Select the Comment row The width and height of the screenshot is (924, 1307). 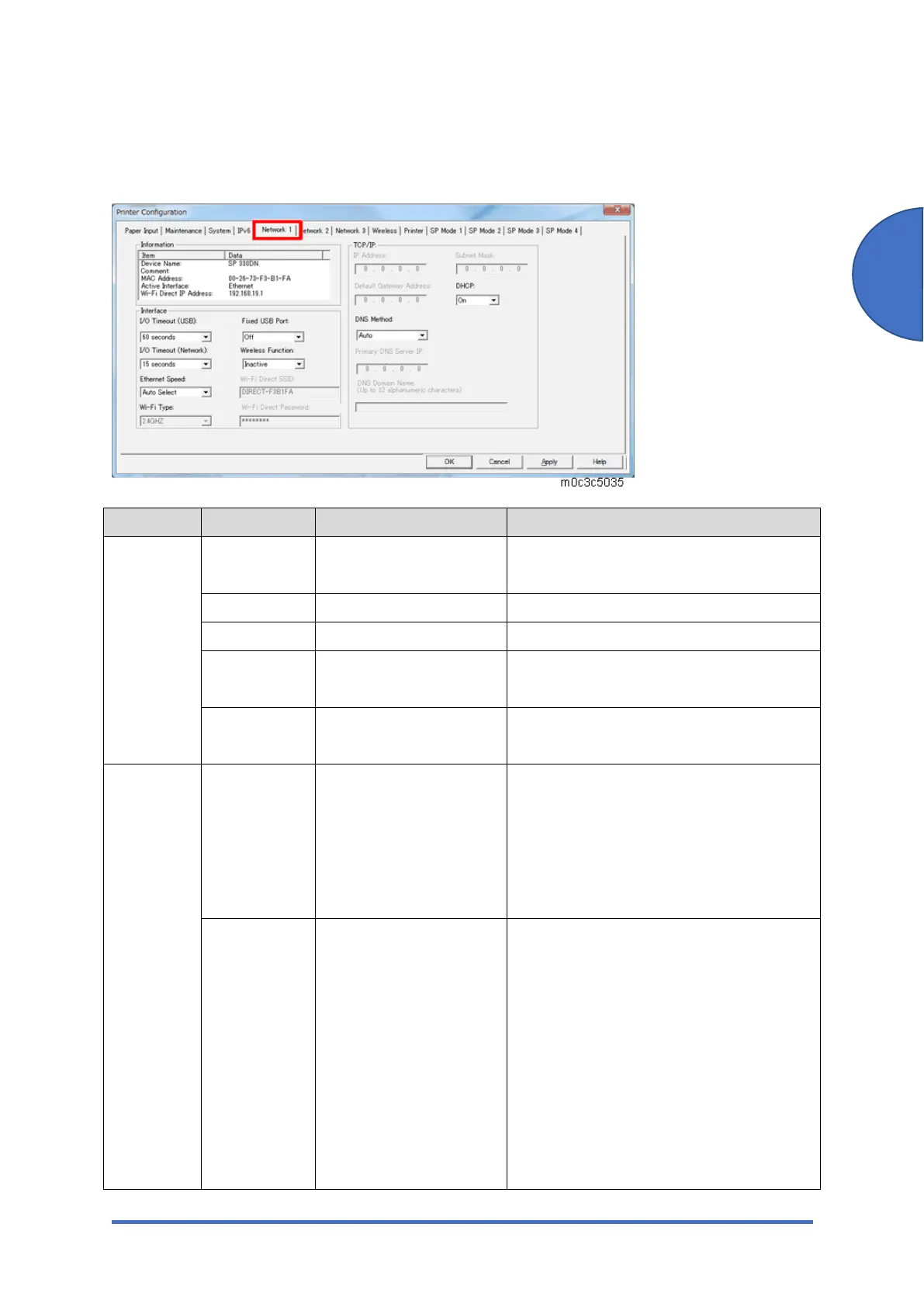pyautogui.click(x=234, y=271)
